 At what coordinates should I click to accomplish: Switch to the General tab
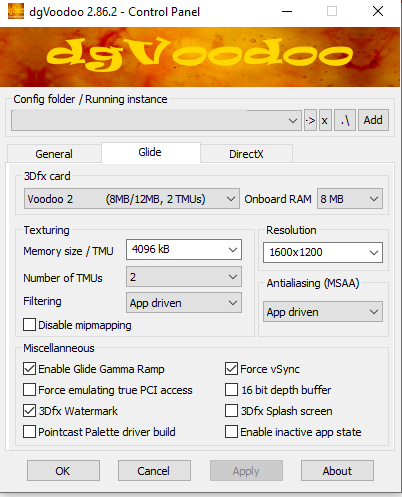pos(54,154)
